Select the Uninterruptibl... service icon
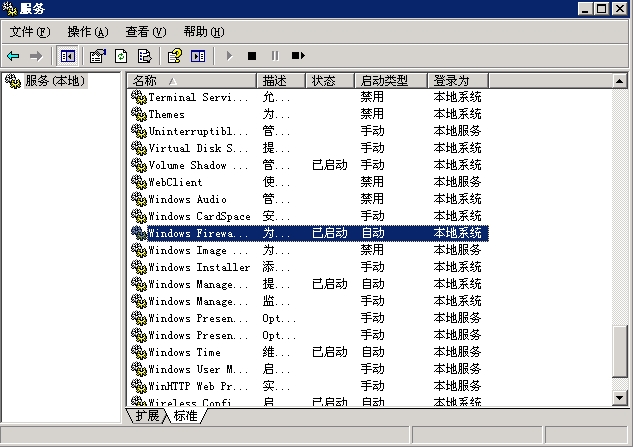 point(138,131)
